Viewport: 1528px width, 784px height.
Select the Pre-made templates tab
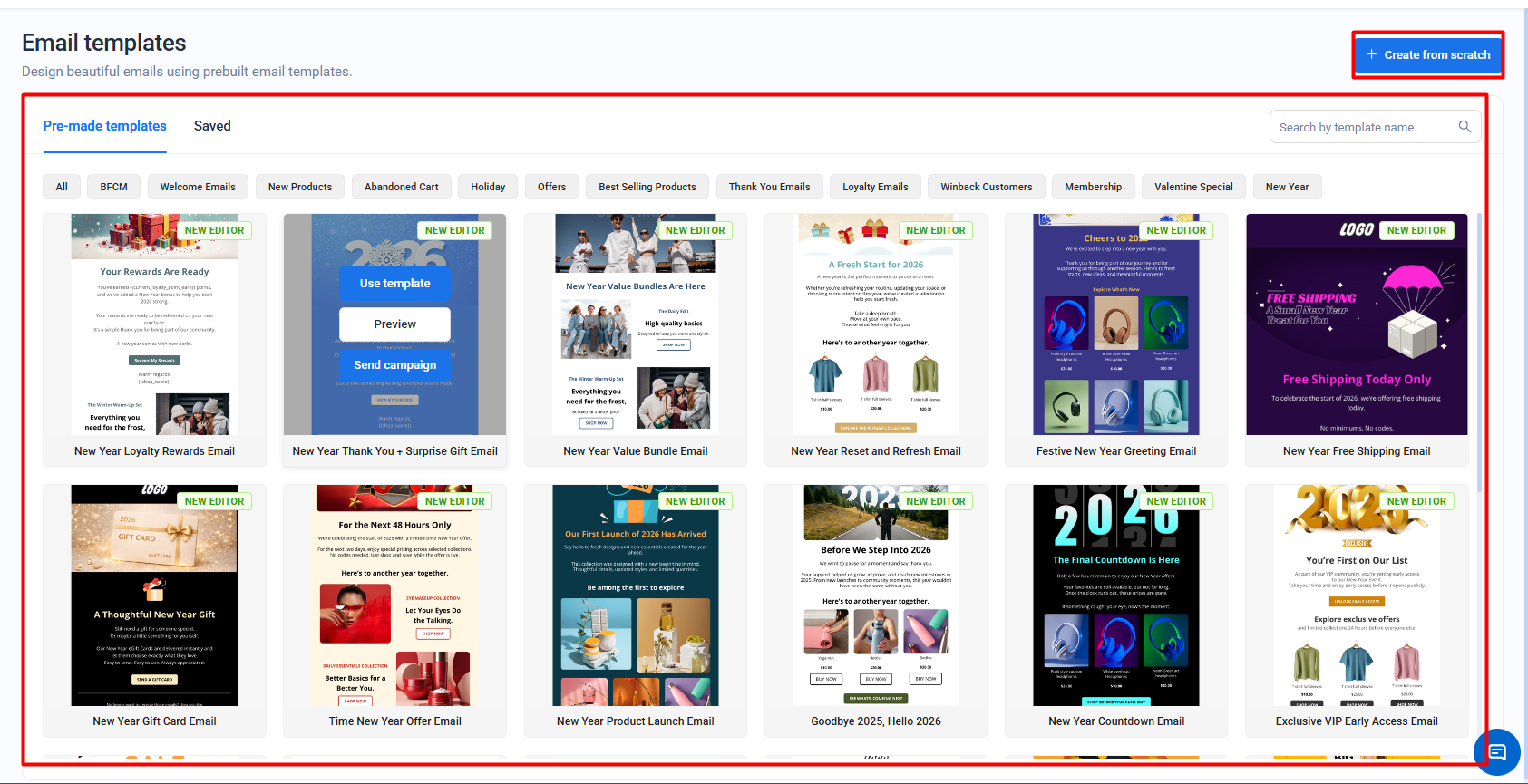click(104, 126)
